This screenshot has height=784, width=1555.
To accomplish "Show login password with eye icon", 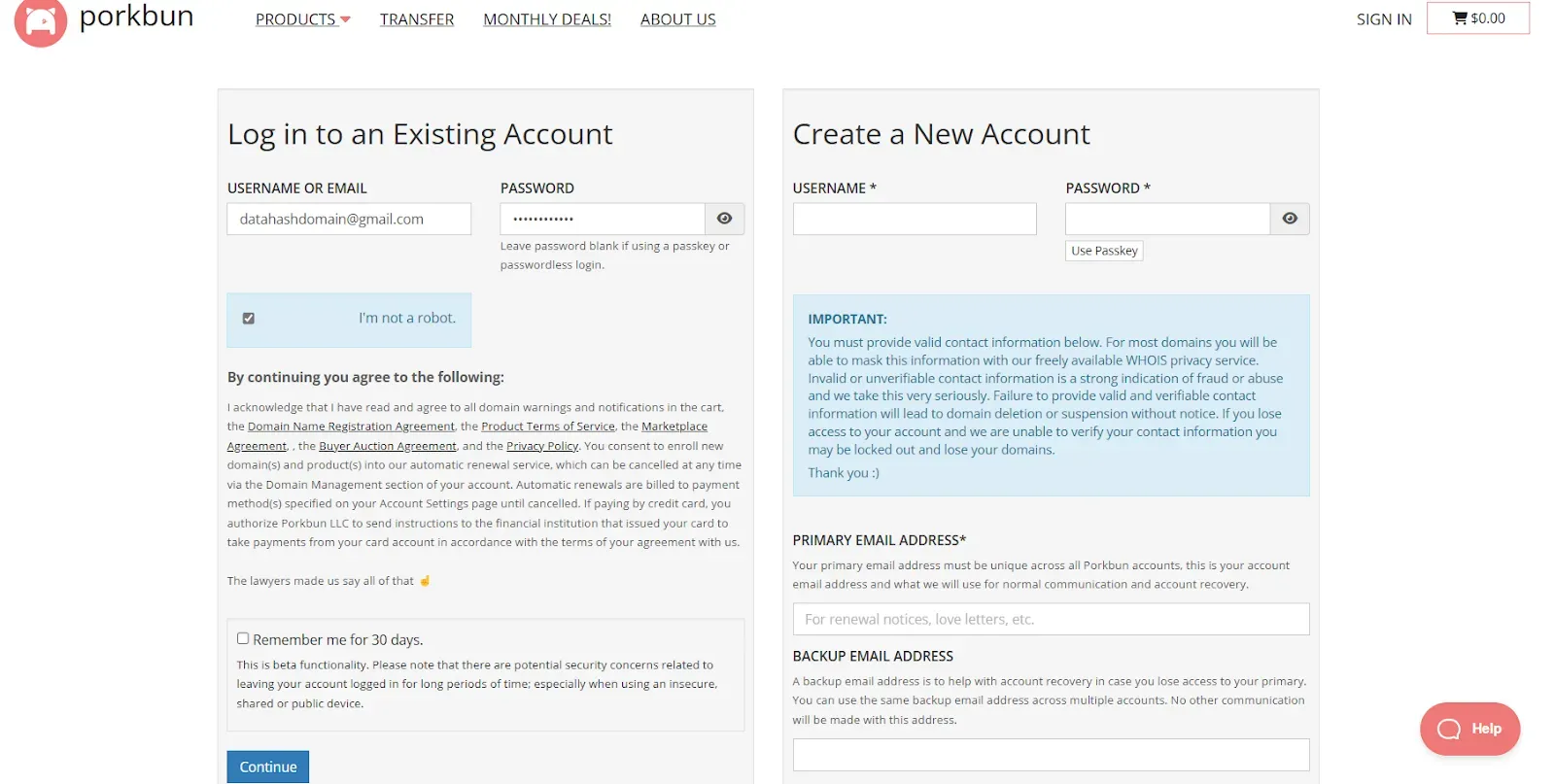I will 724,219.
